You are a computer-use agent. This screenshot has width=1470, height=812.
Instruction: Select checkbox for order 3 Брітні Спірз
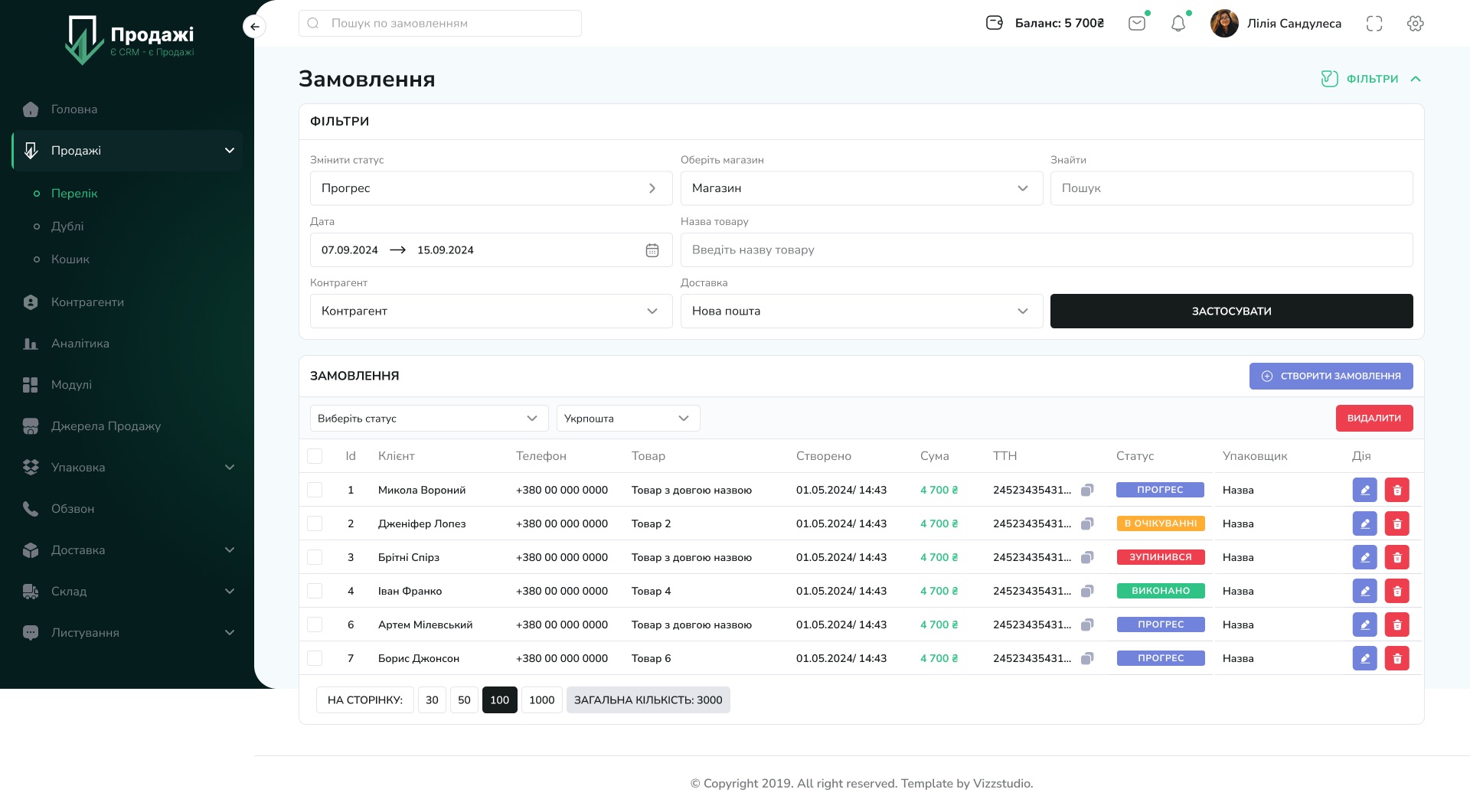315,557
